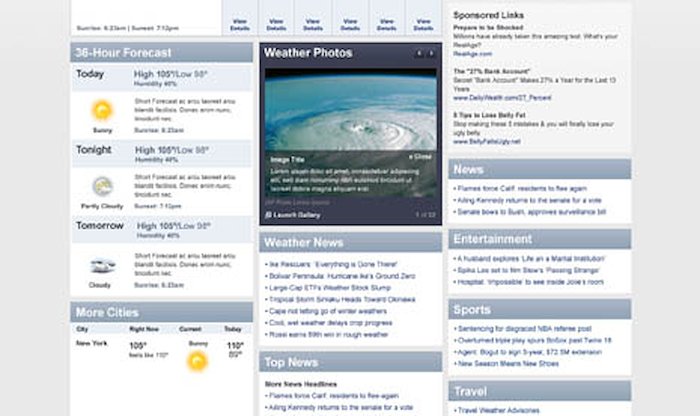Open 'Ailing Kennedy returns' in right News panel
700x416 pixels.
529,200
